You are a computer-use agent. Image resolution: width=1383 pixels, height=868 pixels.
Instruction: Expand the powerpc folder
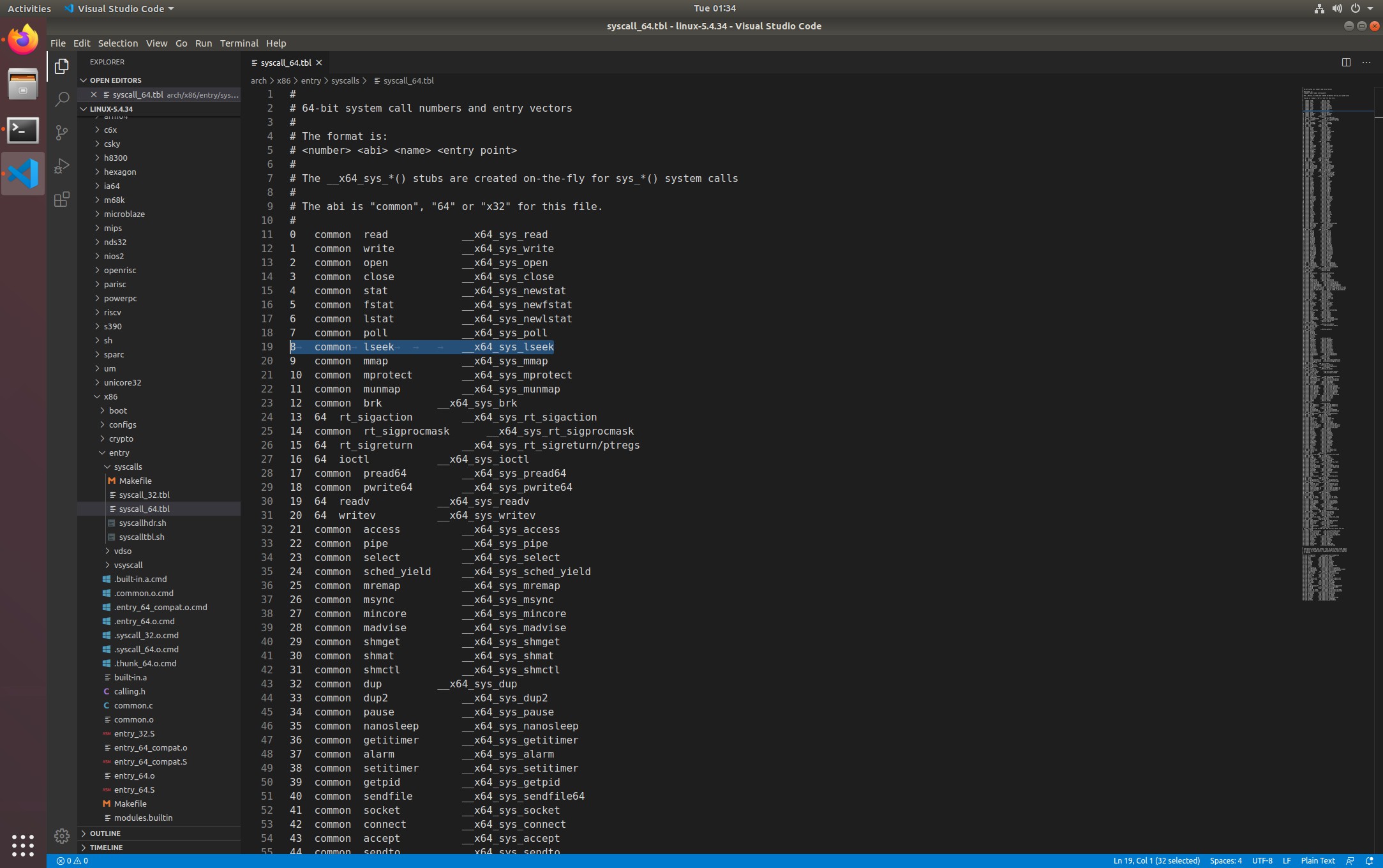point(159,298)
